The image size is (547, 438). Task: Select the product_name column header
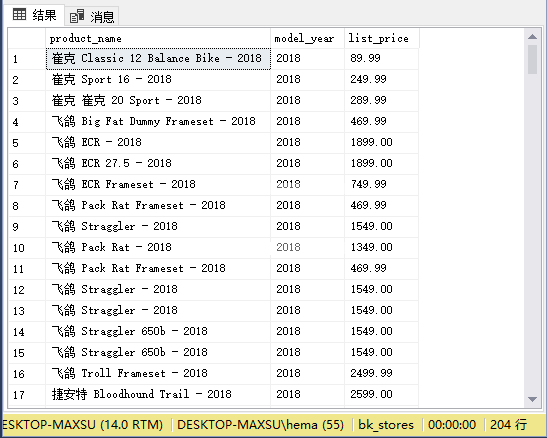[158, 38]
